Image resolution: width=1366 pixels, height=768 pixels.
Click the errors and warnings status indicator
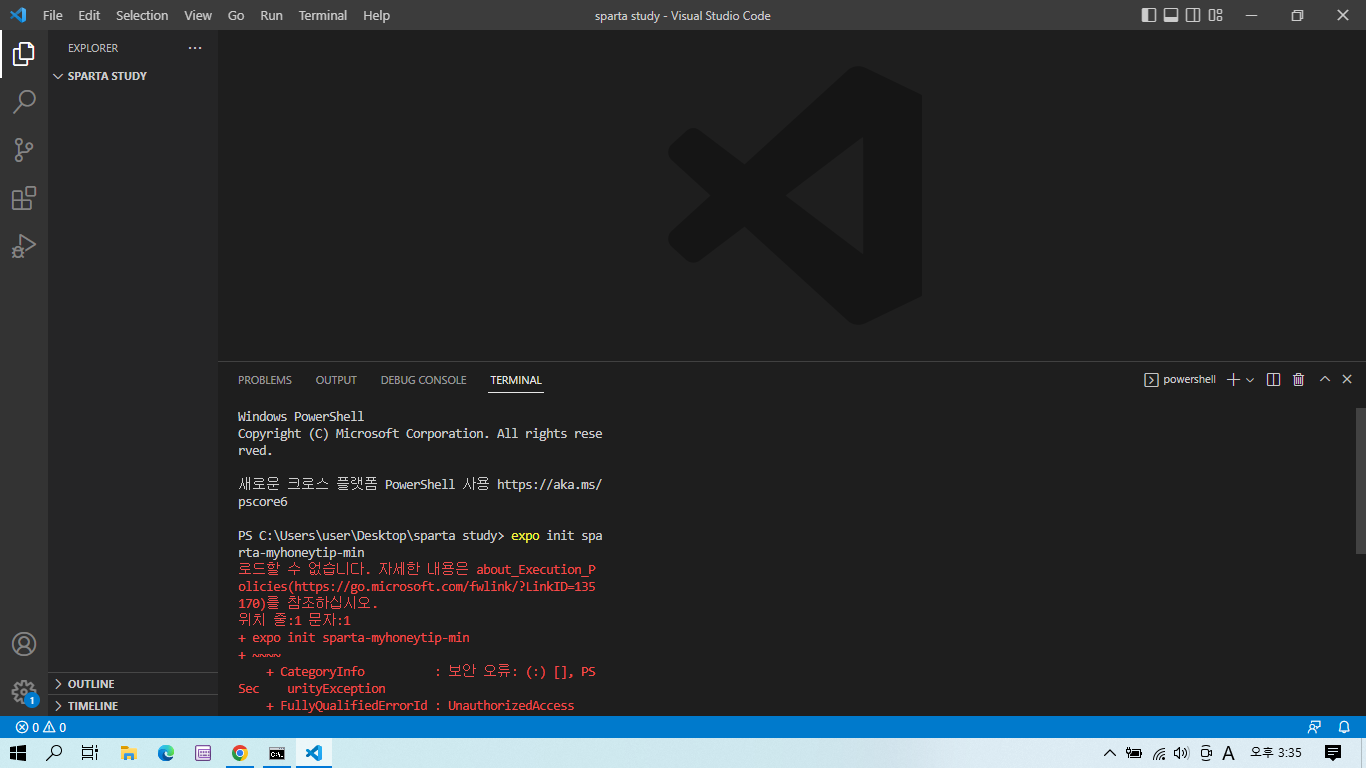point(41,727)
